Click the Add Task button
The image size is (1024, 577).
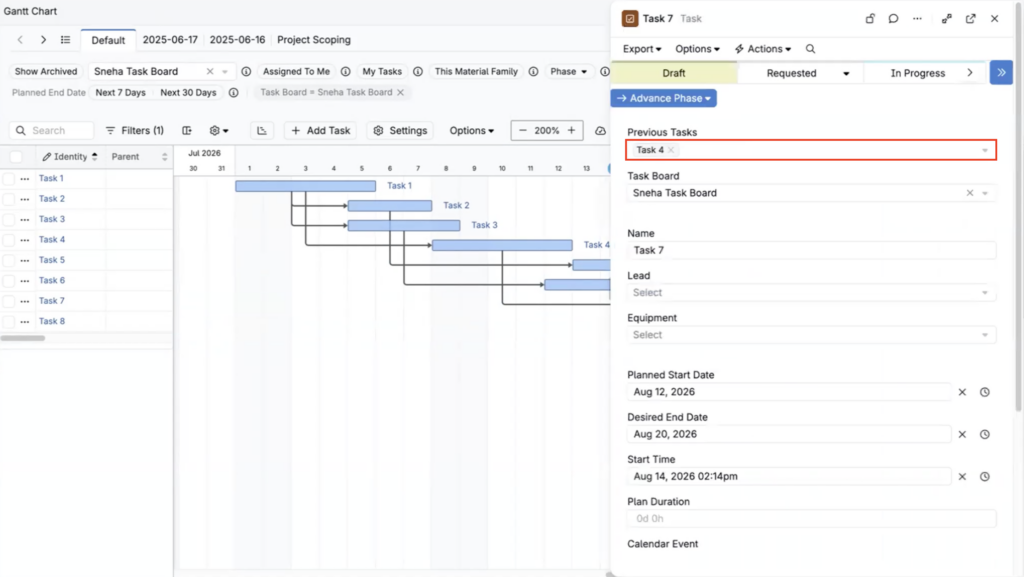pyautogui.click(x=321, y=131)
